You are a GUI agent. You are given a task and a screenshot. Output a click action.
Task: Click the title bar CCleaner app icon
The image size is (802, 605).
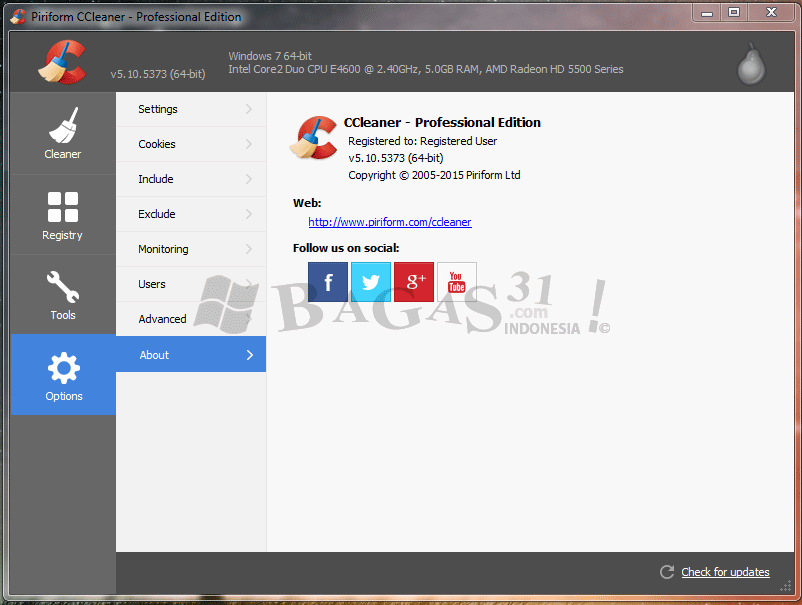pos(18,17)
